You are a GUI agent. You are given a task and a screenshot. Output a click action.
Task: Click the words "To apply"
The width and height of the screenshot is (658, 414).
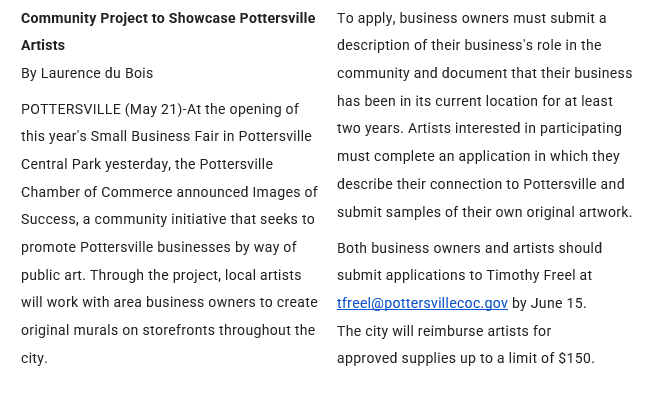pyautogui.click(x=364, y=18)
